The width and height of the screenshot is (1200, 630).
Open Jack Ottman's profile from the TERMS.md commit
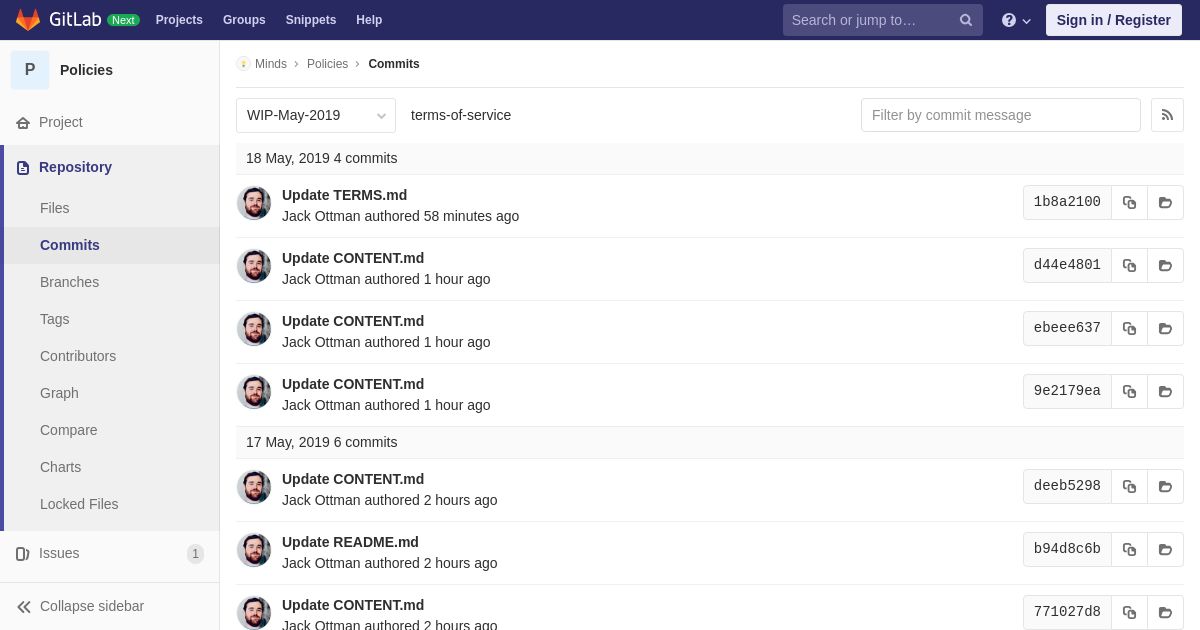pyautogui.click(x=321, y=216)
